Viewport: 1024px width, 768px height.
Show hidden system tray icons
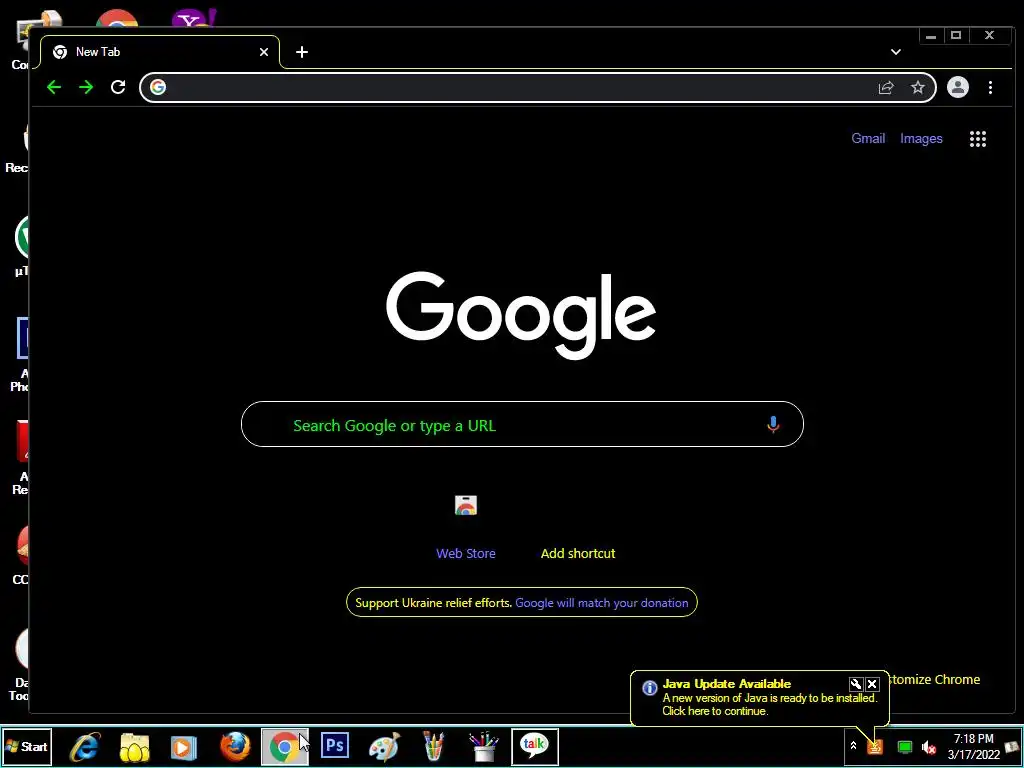[853, 746]
